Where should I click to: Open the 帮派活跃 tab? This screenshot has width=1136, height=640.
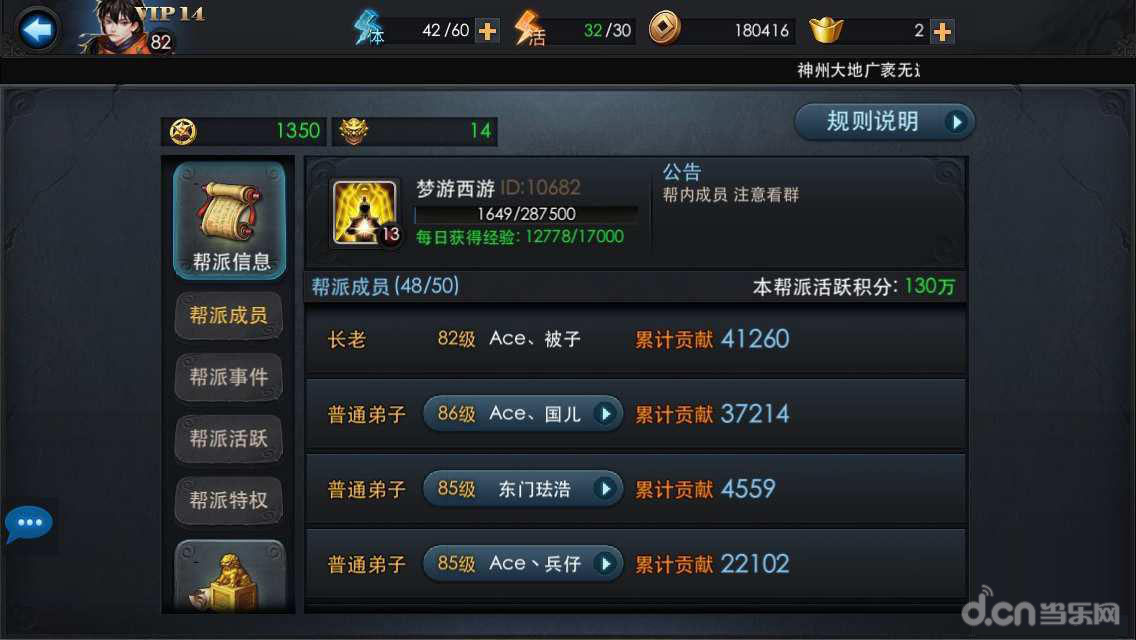coord(228,439)
